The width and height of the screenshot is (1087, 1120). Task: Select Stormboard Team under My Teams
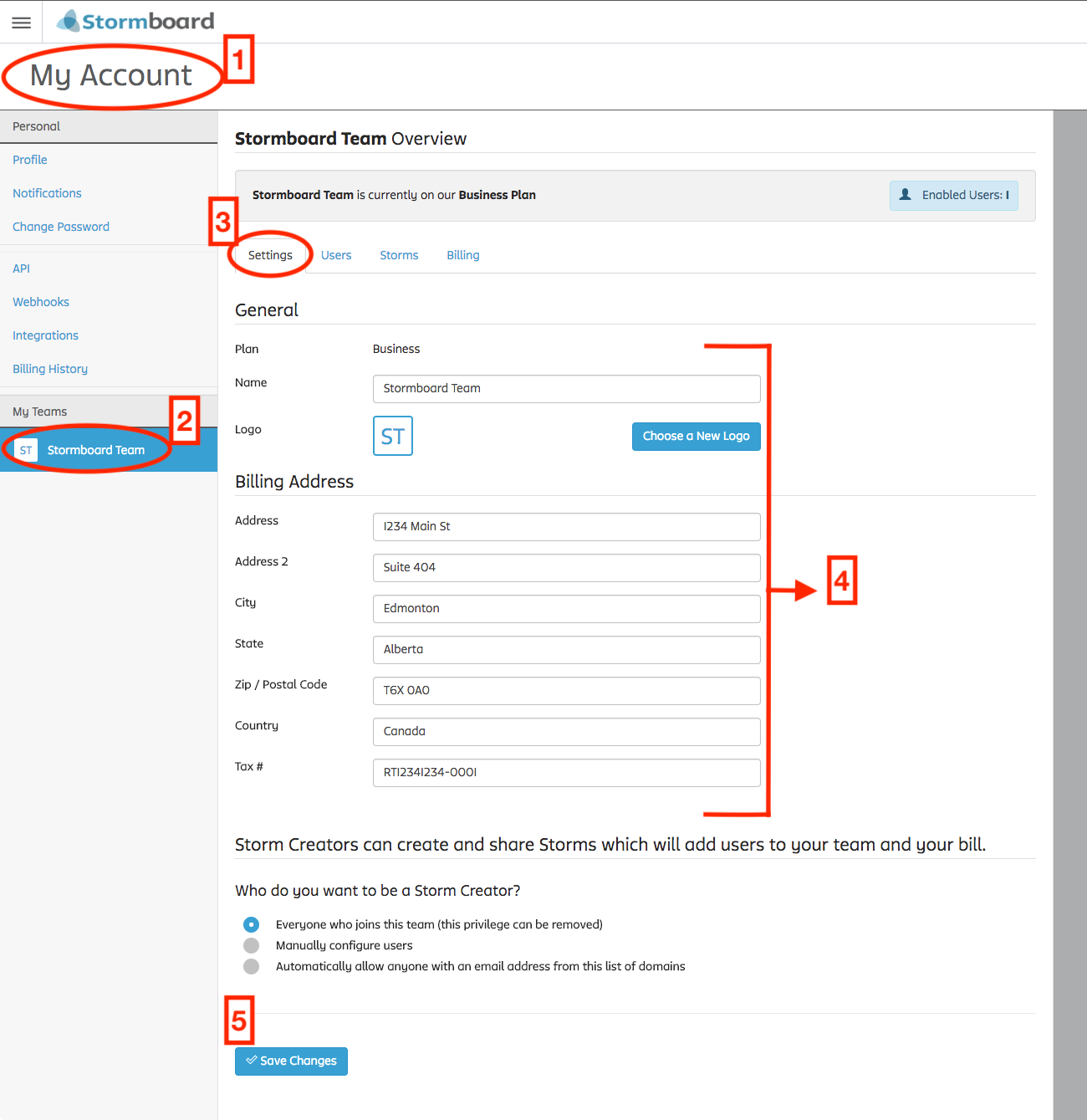click(109, 450)
